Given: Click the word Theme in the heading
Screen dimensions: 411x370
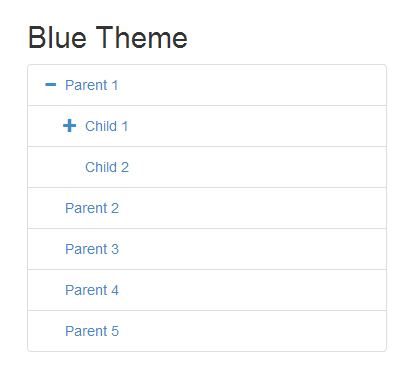Looking at the screenshot, I should (x=142, y=38).
